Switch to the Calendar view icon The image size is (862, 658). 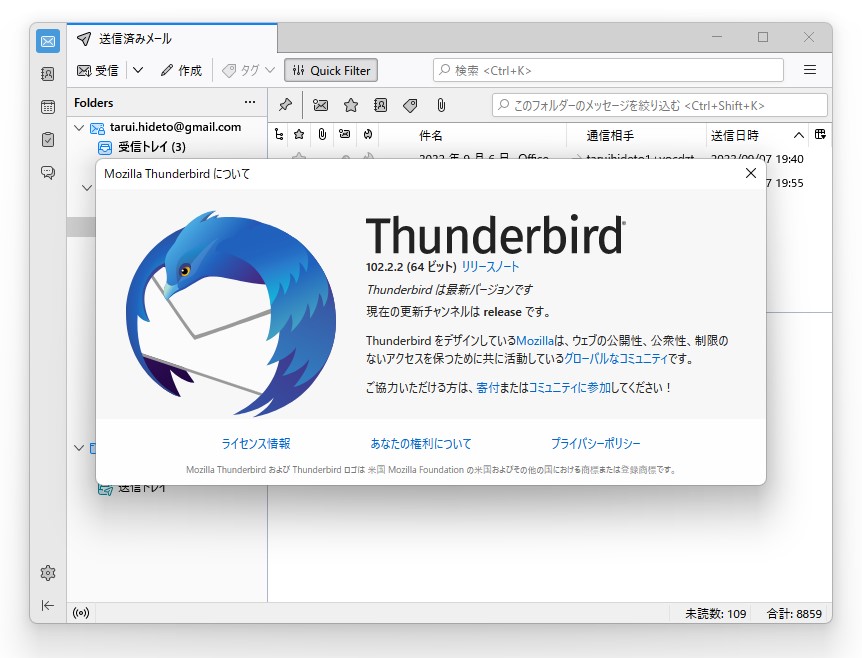coord(48,107)
